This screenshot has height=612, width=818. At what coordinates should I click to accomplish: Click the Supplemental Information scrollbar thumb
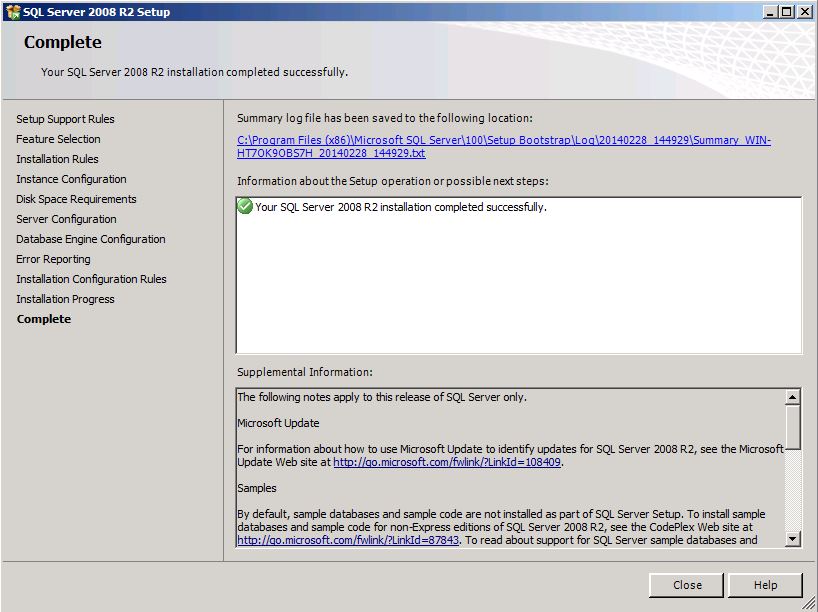[x=793, y=427]
